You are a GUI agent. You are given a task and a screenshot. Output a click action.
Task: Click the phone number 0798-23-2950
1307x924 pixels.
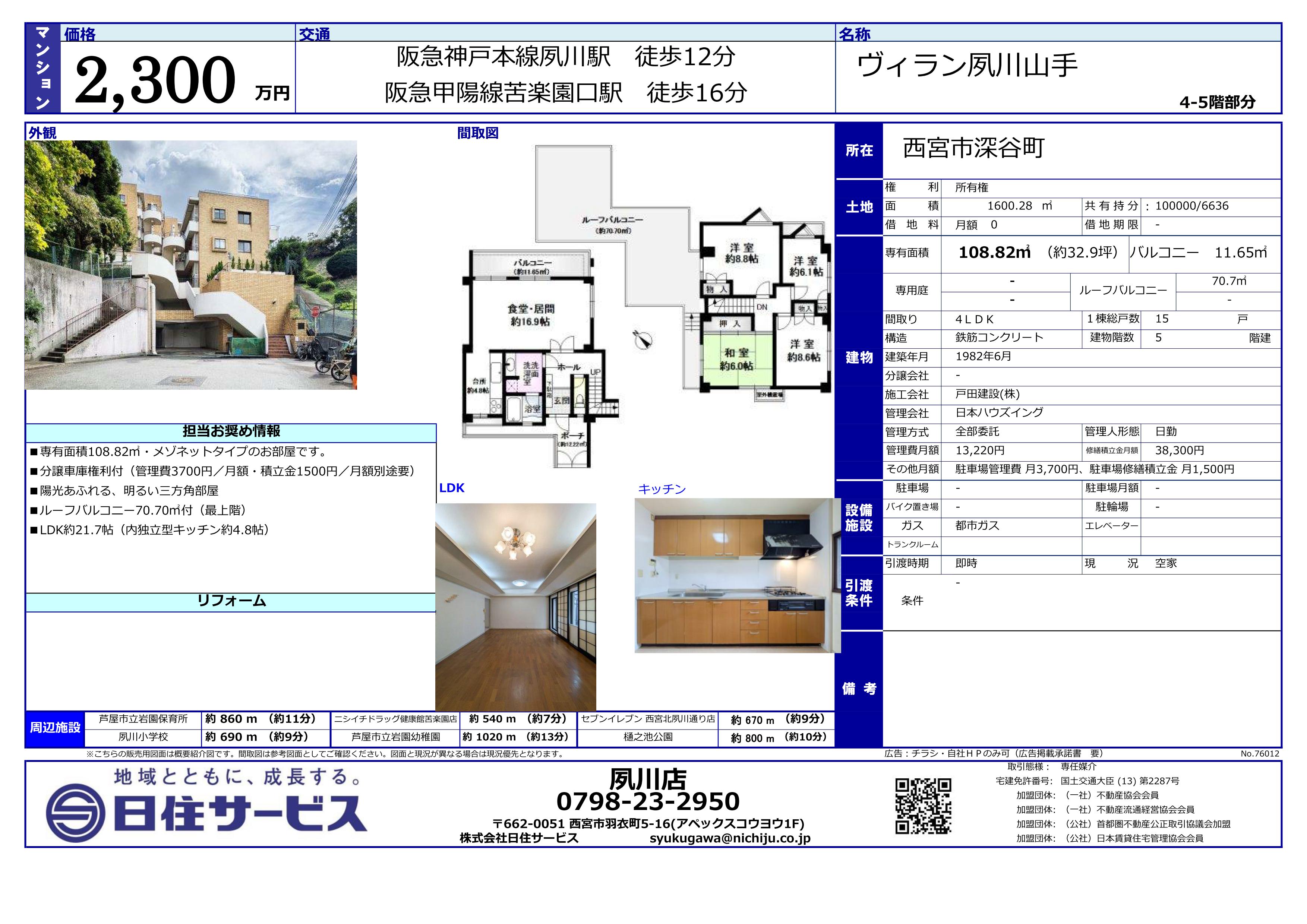(648, 801)
